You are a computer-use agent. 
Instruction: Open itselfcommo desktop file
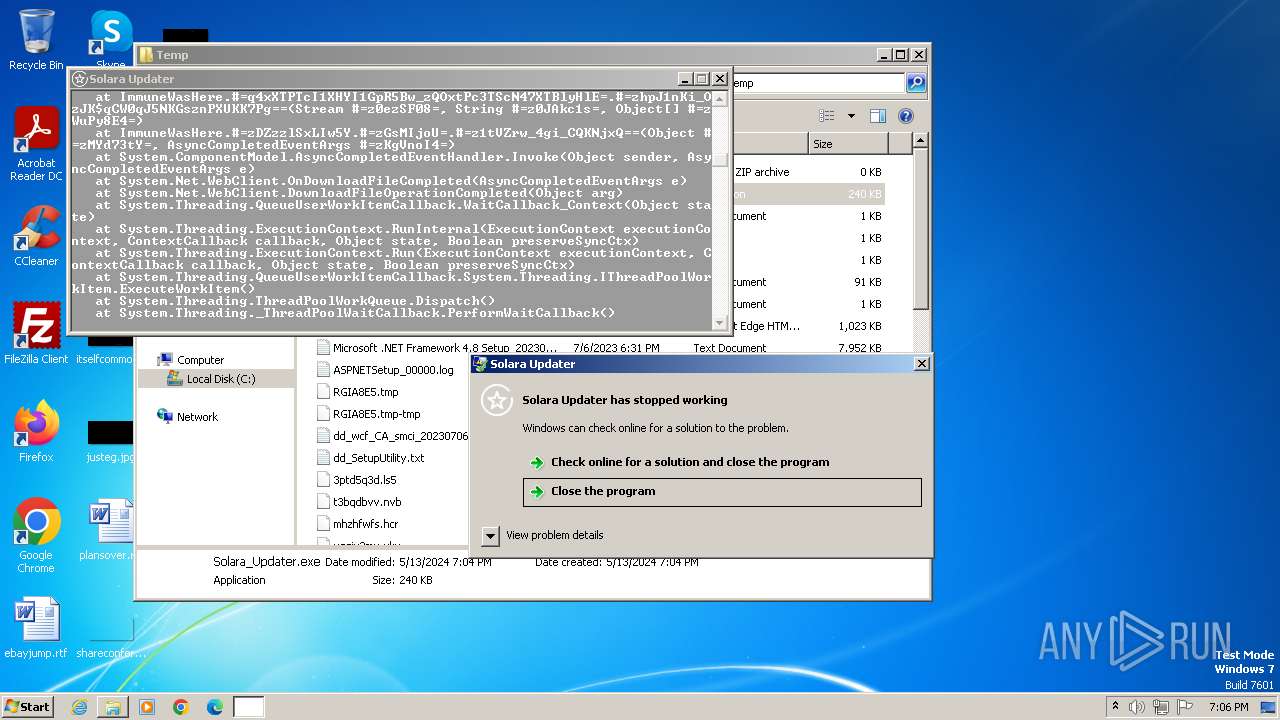pos(104,348)
